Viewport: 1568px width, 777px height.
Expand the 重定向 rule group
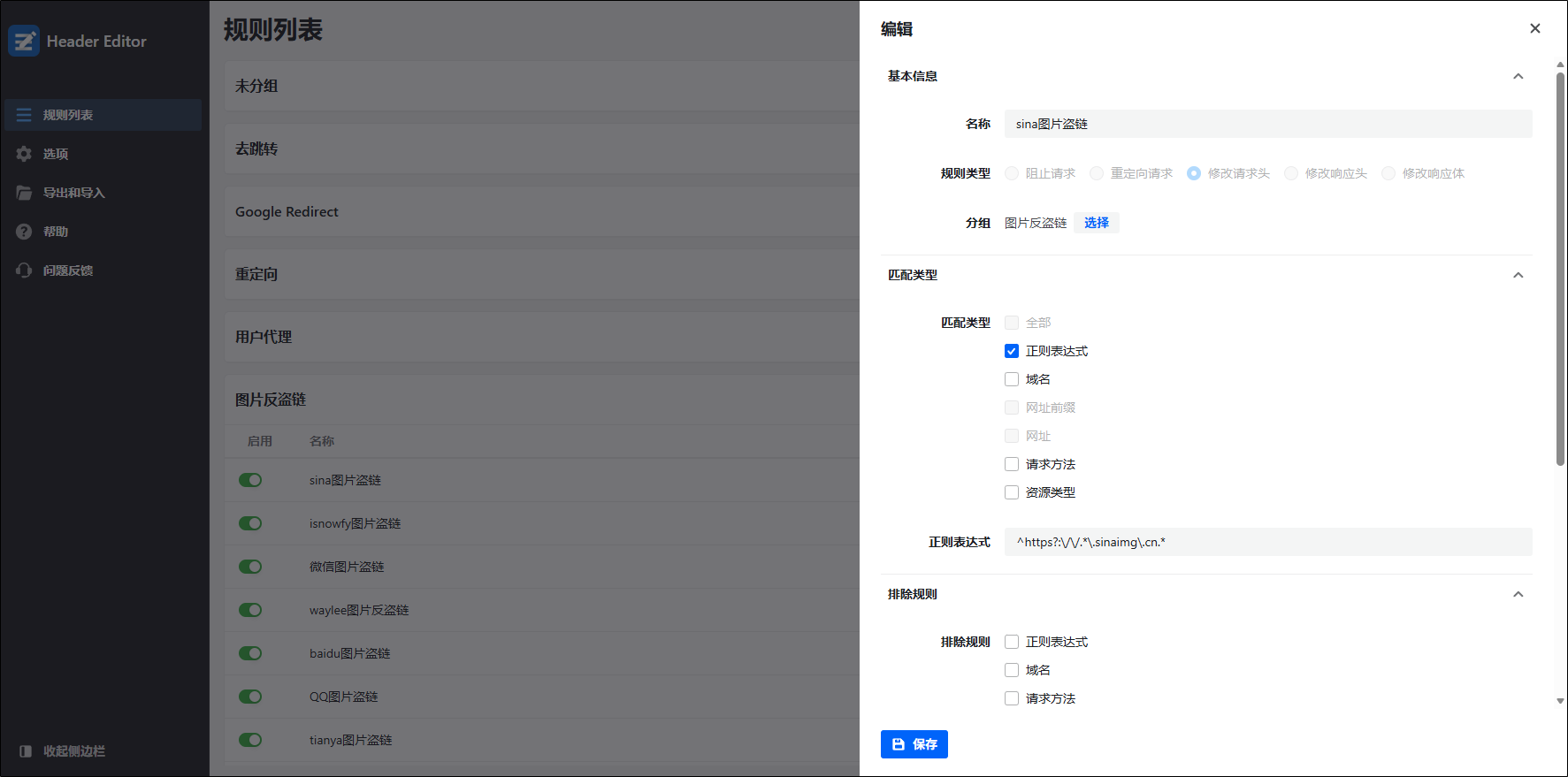click(542, 274)
